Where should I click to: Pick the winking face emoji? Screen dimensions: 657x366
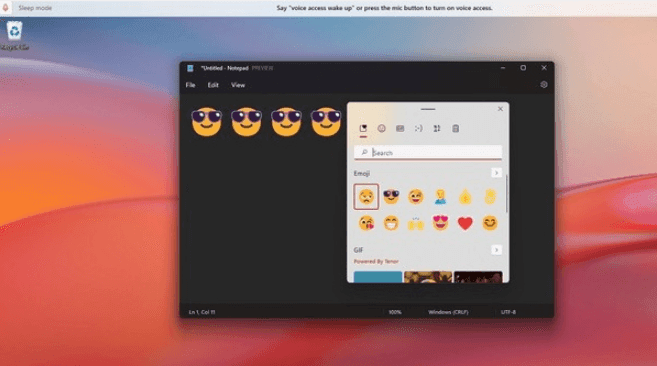click(416, 197)
